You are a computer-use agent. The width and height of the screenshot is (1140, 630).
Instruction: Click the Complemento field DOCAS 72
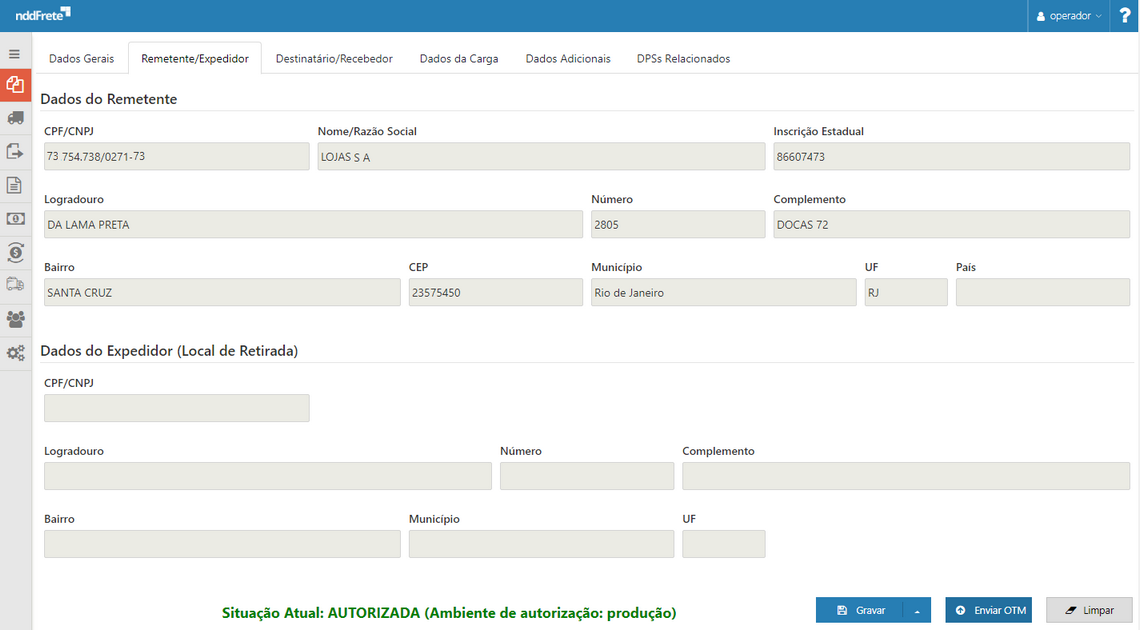point(951,225)
